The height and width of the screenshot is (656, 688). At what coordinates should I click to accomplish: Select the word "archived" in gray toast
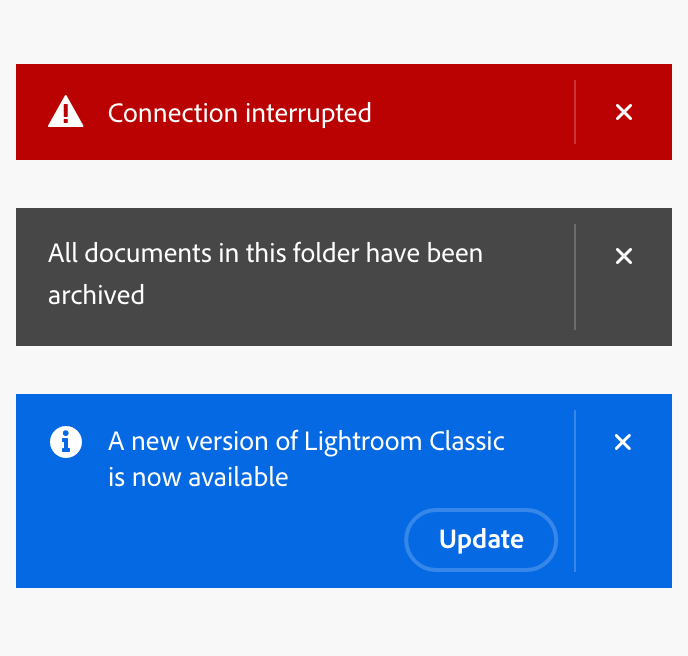coord(96,295)
